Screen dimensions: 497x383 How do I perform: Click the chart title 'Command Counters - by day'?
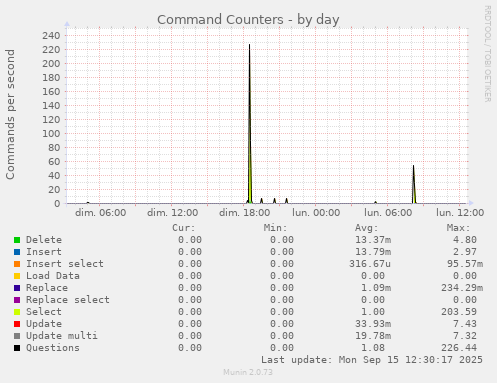pos(248,20)
